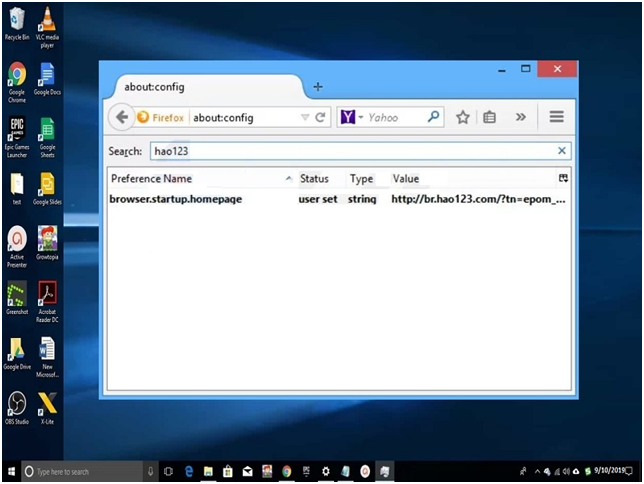Open Google Drive desktop shortcut
Screen dimensions: 644x484
(17, 353)
